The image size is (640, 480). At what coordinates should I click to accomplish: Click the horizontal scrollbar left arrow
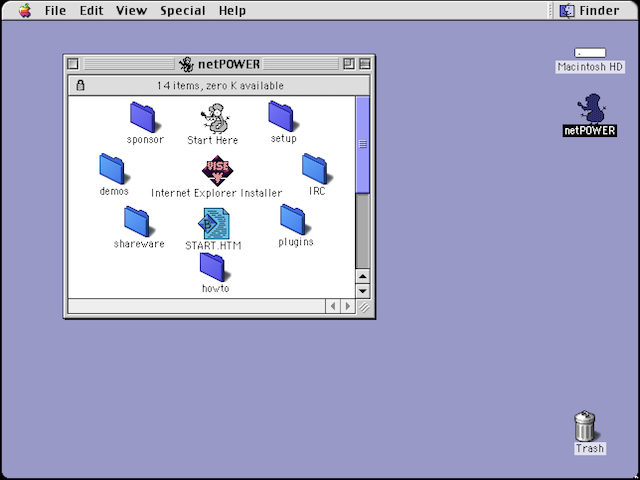[333, 306]
